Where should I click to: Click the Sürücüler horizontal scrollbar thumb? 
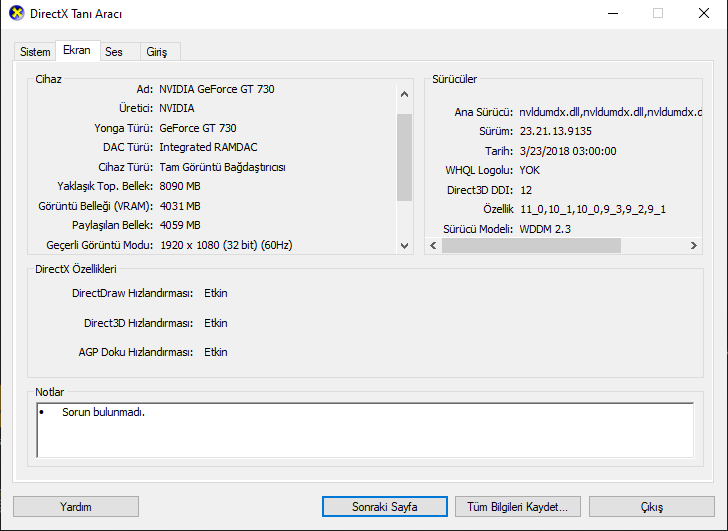tap(531, 246)
